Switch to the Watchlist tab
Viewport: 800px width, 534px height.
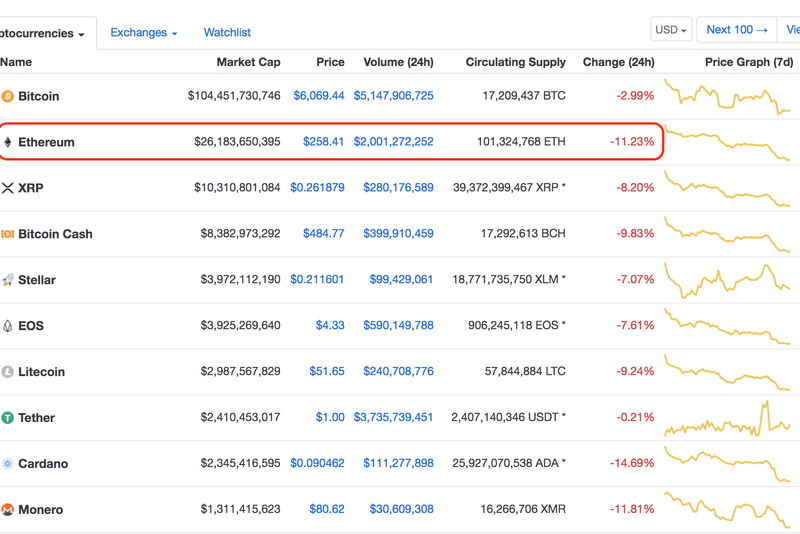click(227, 33)
